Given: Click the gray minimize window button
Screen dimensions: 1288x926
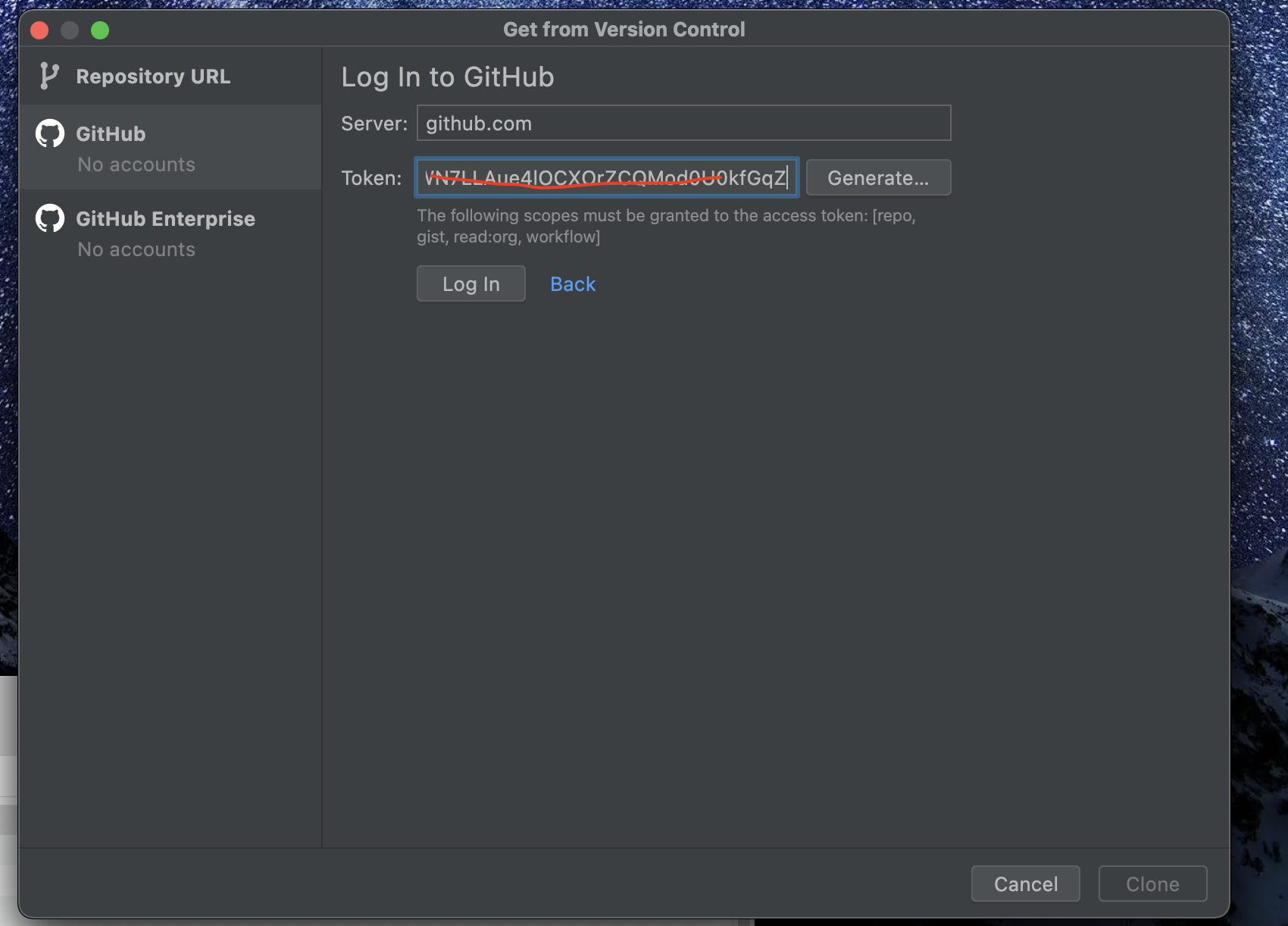Looking at the screenshot, I should [70, 30].
